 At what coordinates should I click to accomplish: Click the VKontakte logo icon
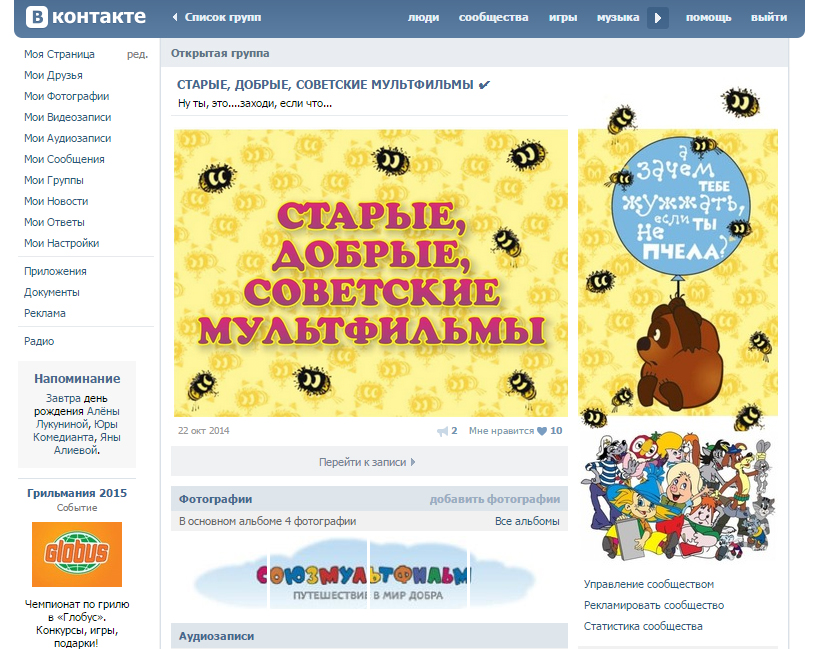click(x=37, y=17)
